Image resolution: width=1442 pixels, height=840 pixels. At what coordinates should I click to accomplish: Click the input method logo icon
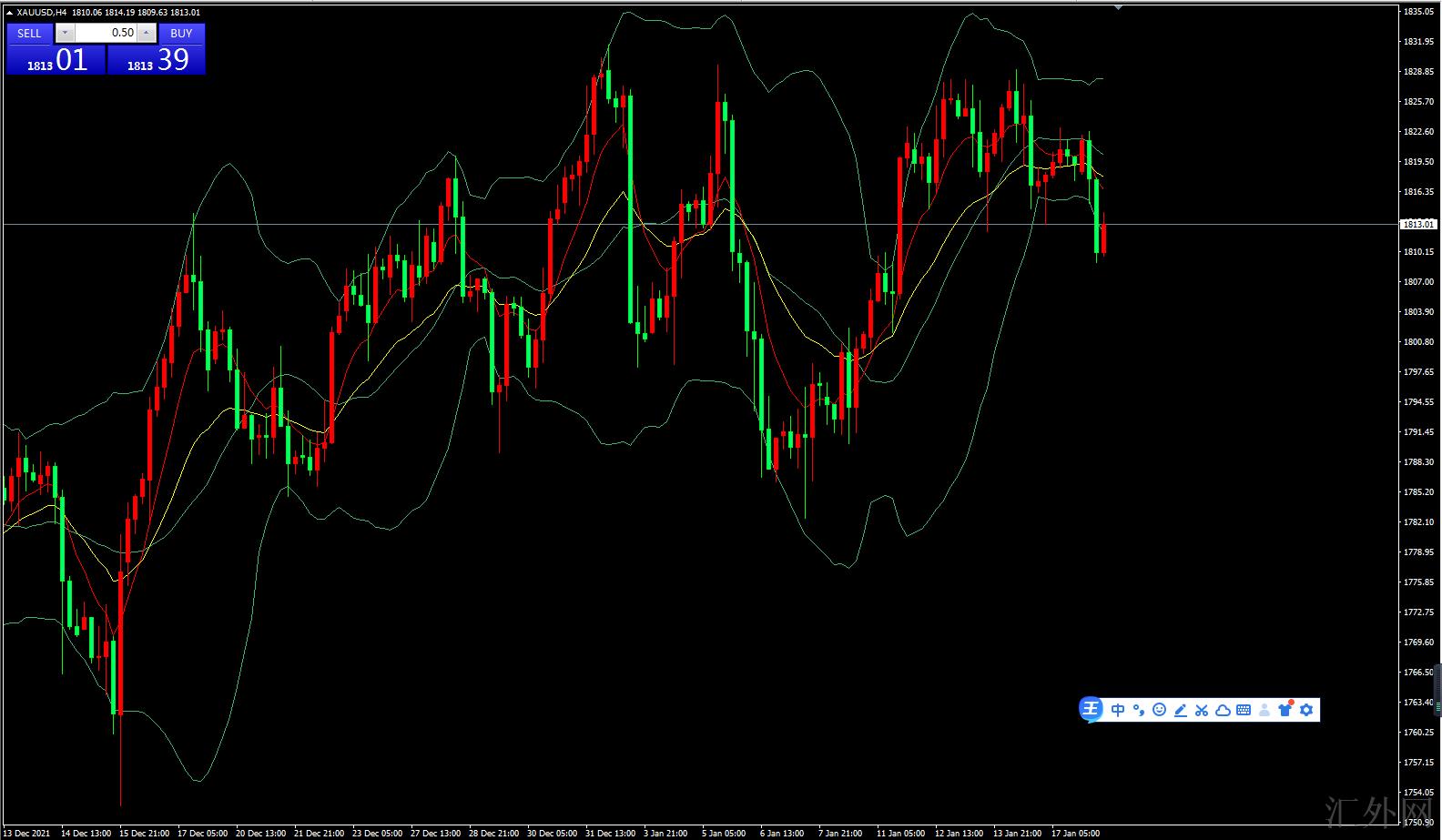1092,710
